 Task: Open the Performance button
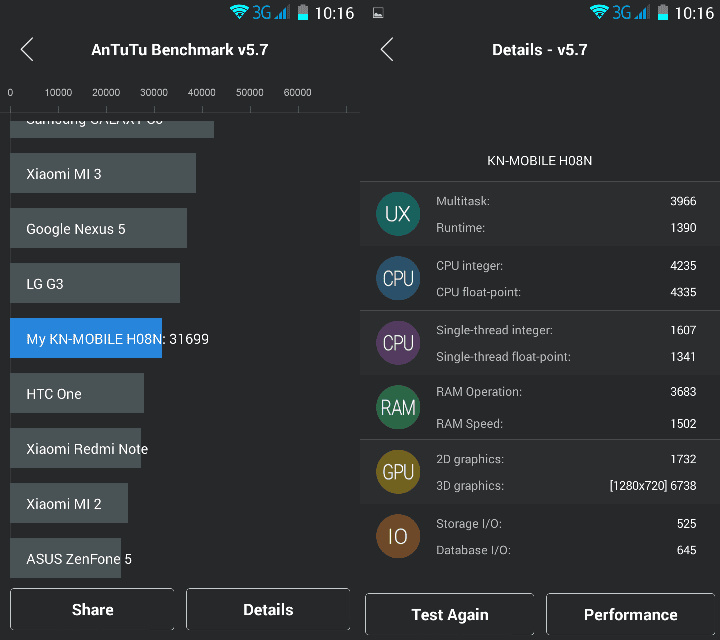[630, 614]
